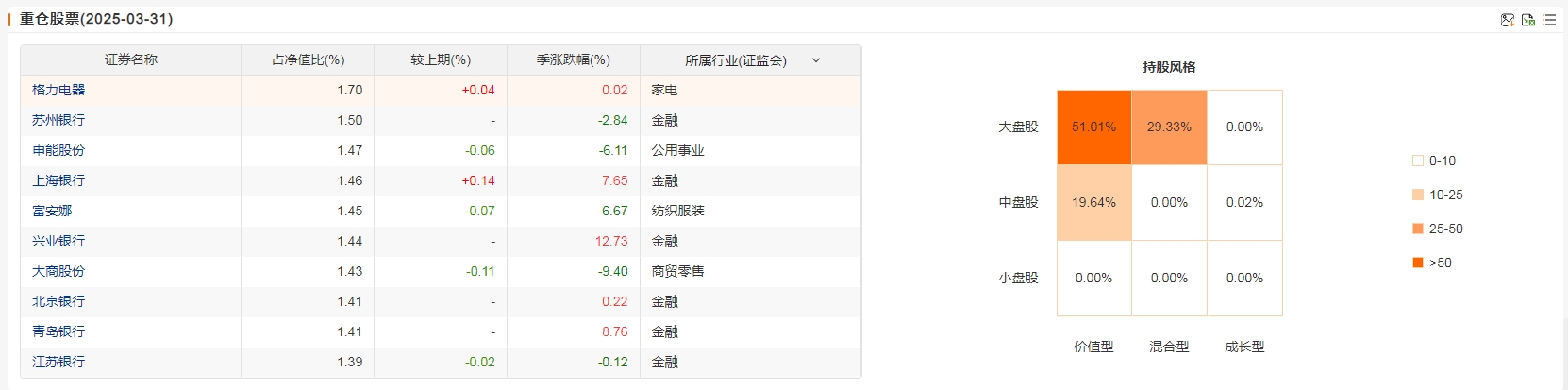Click the 51.01% large-cap value cell

(1094, 127)
